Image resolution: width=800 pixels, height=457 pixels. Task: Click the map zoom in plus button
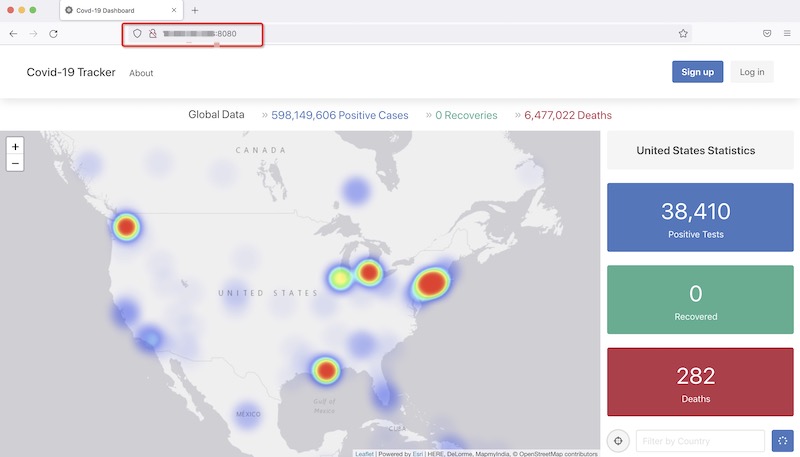pos(15,146)
